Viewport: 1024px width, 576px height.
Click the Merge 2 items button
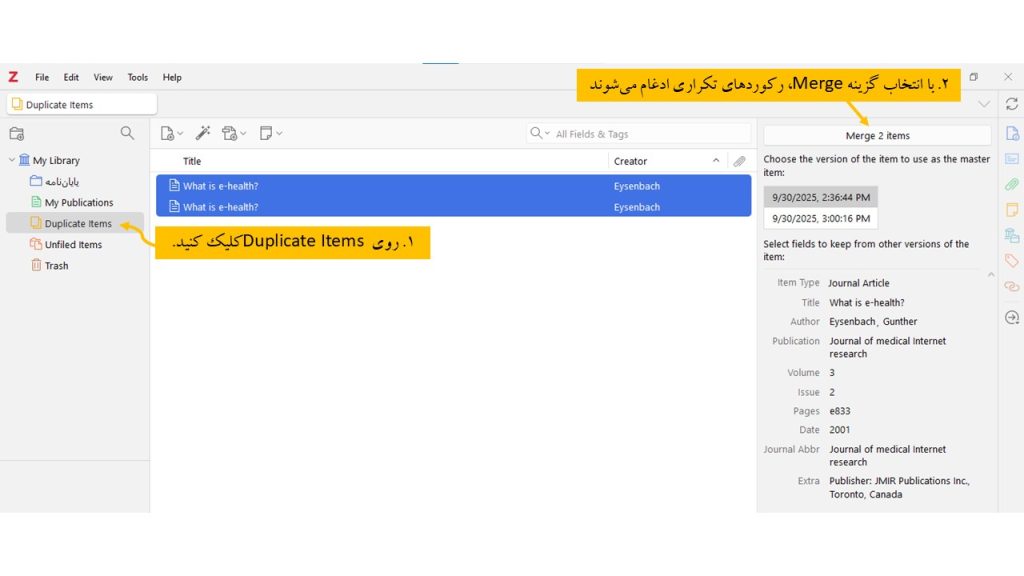(876, 135)
